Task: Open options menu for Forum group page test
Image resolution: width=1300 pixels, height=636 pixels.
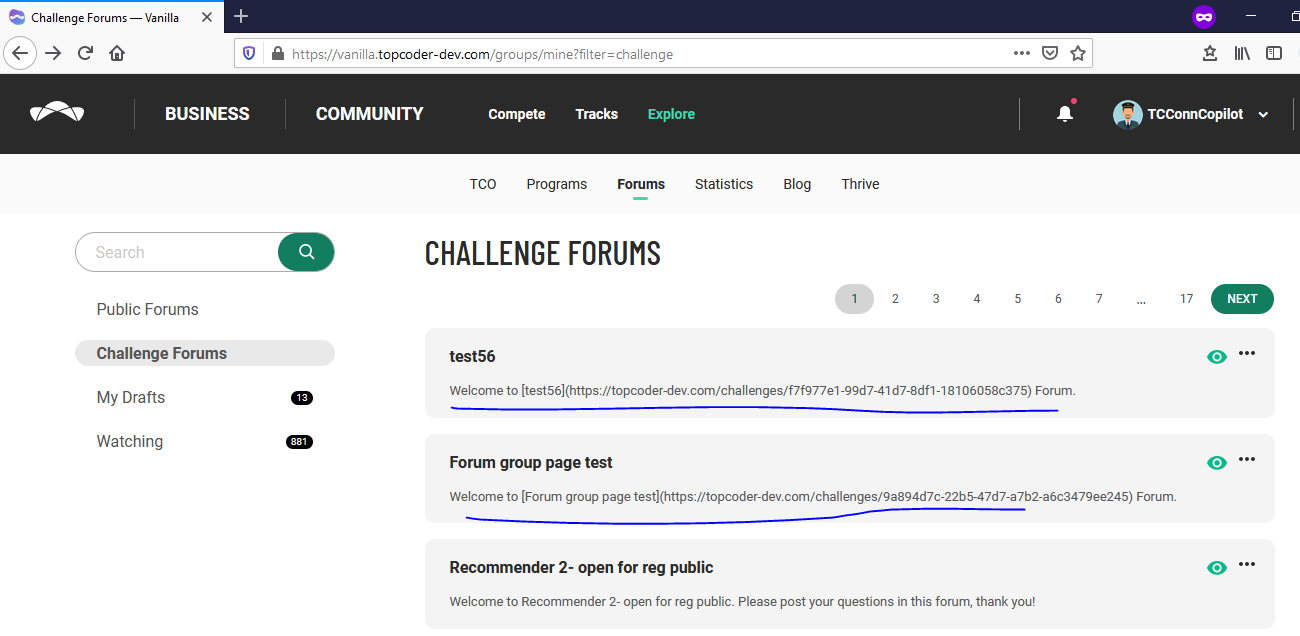Action: coord(1247,459)
